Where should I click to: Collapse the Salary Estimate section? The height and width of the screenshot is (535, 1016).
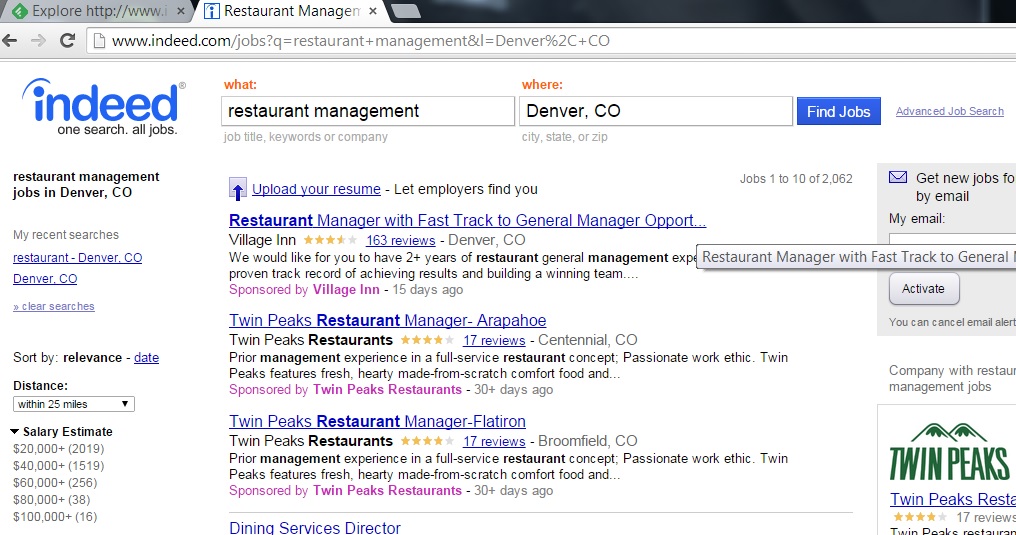[x=16, y=432]
